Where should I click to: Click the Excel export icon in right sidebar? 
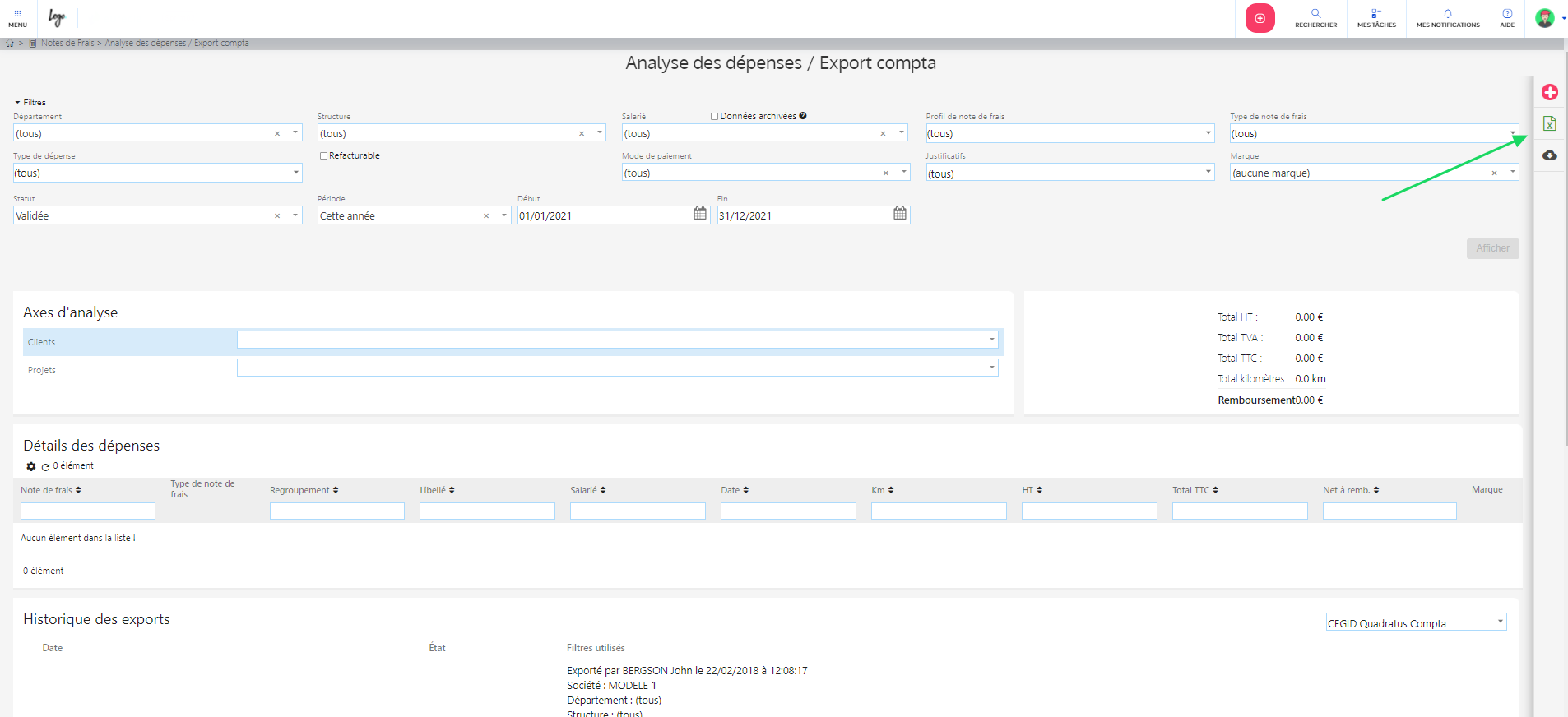[1549, 124]
